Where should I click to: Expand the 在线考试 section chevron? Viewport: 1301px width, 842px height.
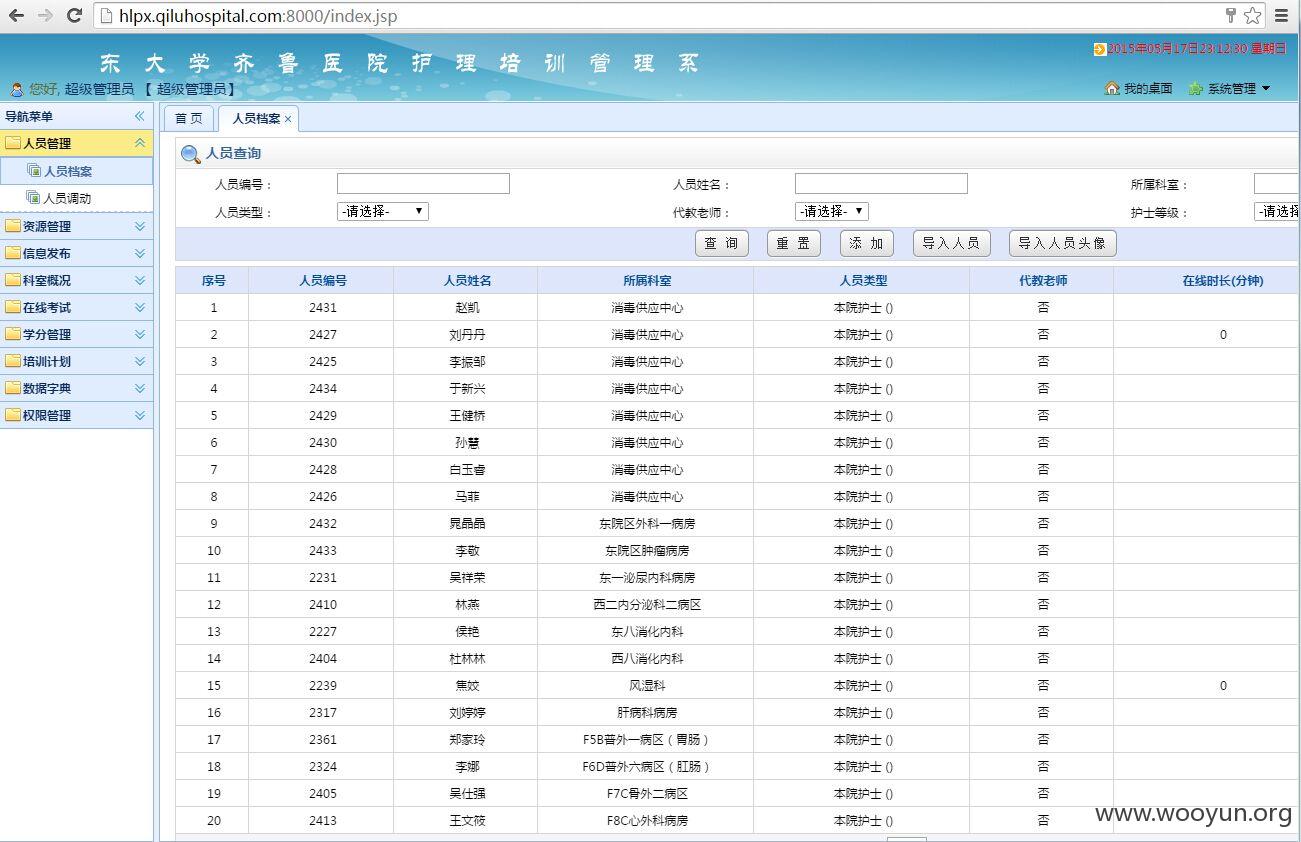tap(140, 307)
